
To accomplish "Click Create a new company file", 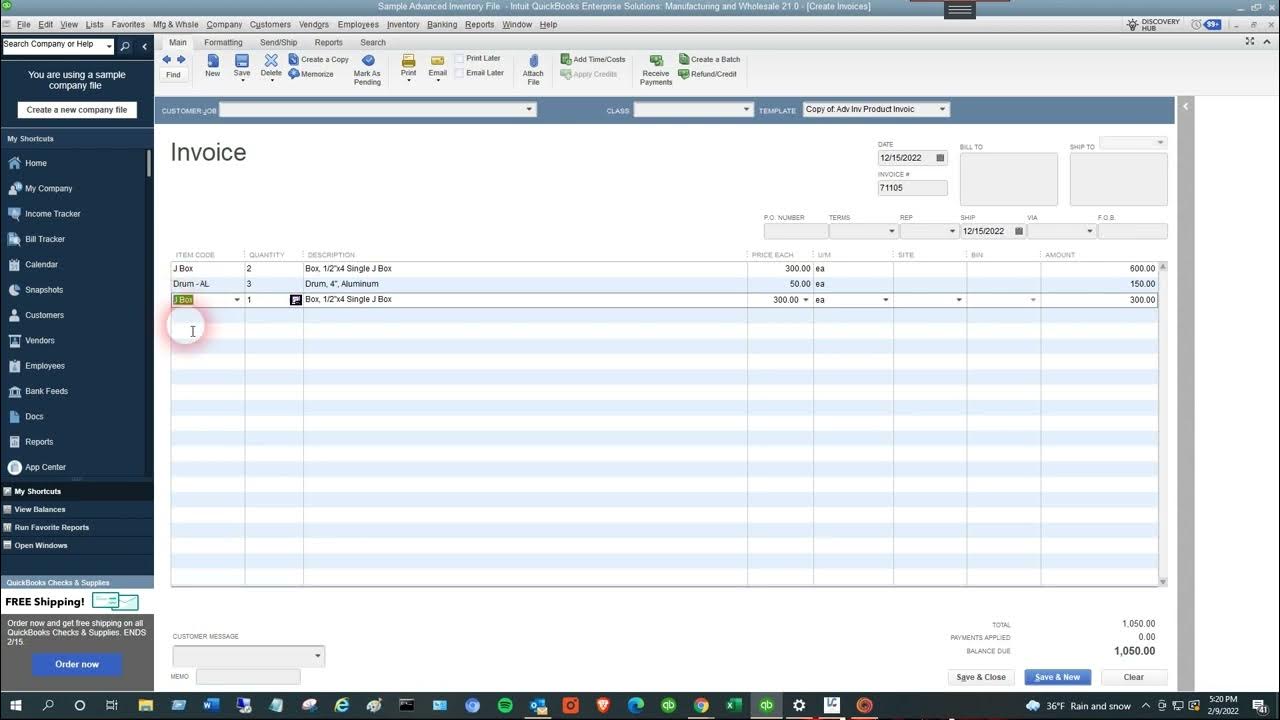I will [x=77, y=110].
